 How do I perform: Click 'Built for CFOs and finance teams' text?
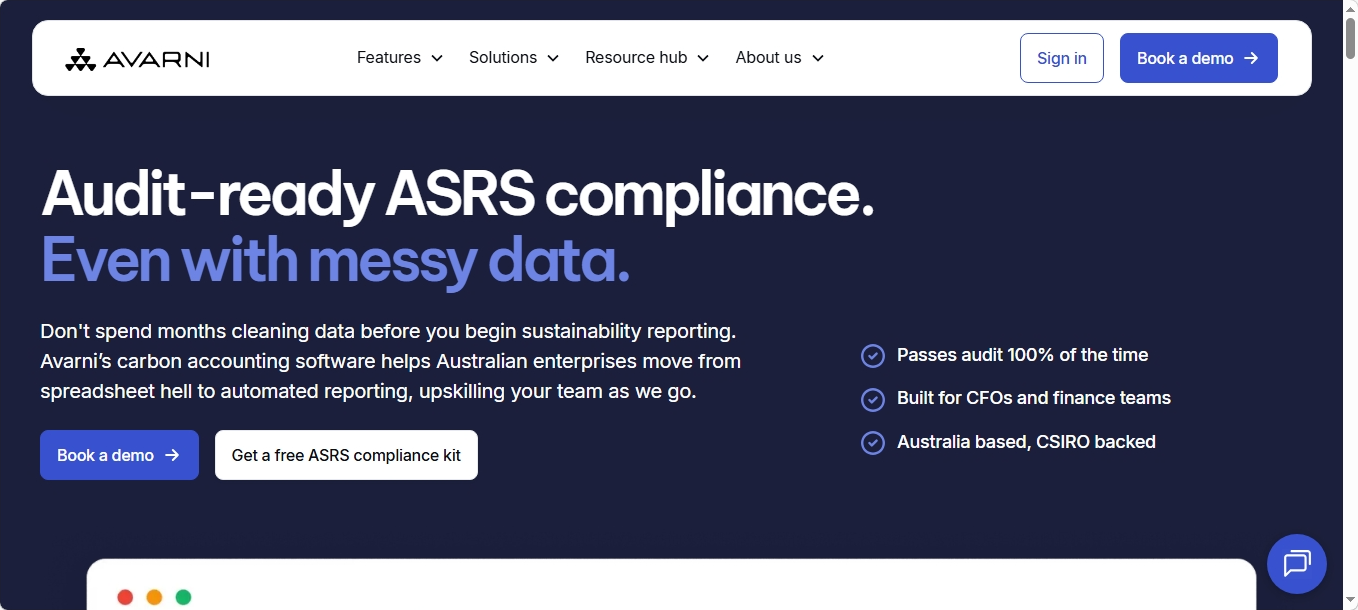click(1034, 398)
